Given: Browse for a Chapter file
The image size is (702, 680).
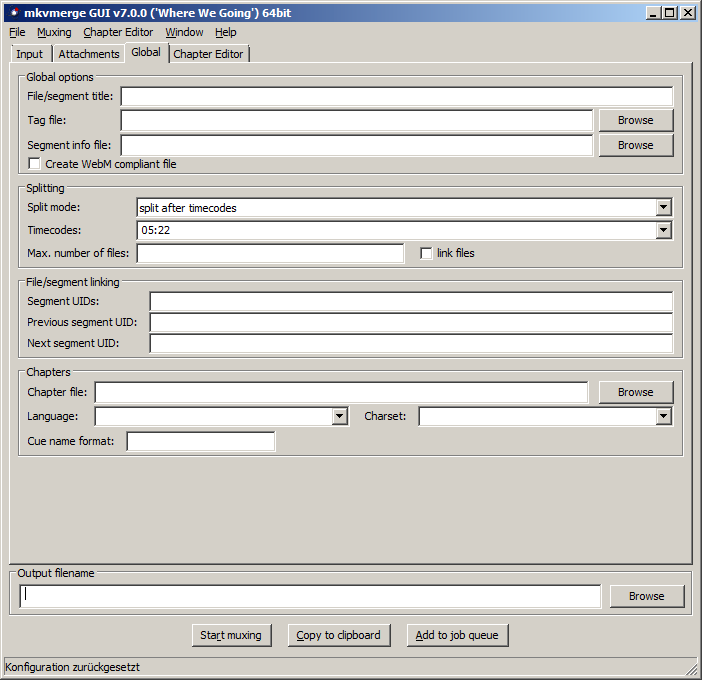Looking at the screenshot, I should pos(636,392).
